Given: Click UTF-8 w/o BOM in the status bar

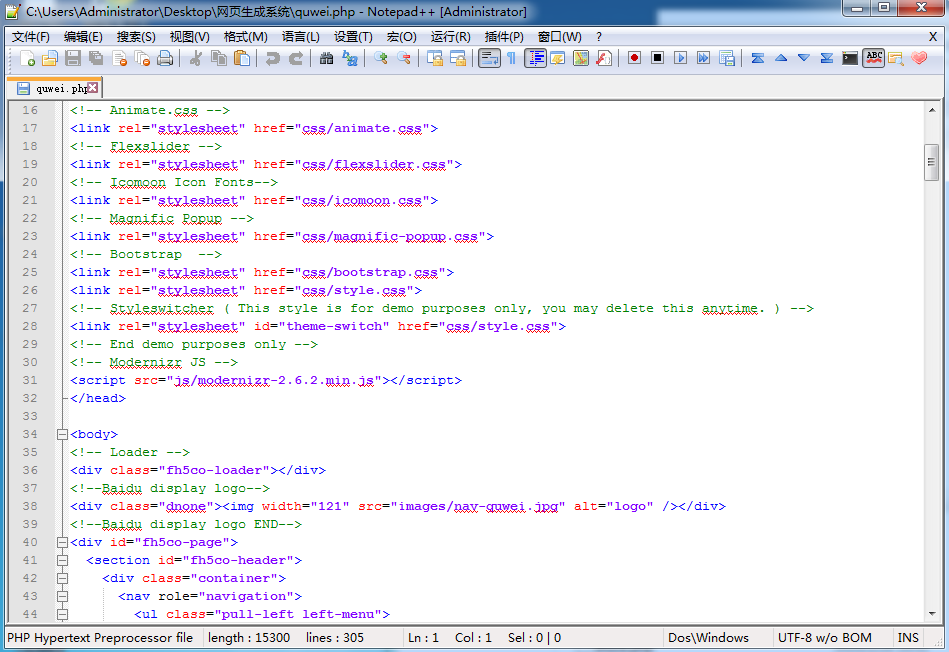Looking at the screenshot, I should coord(824,637).
